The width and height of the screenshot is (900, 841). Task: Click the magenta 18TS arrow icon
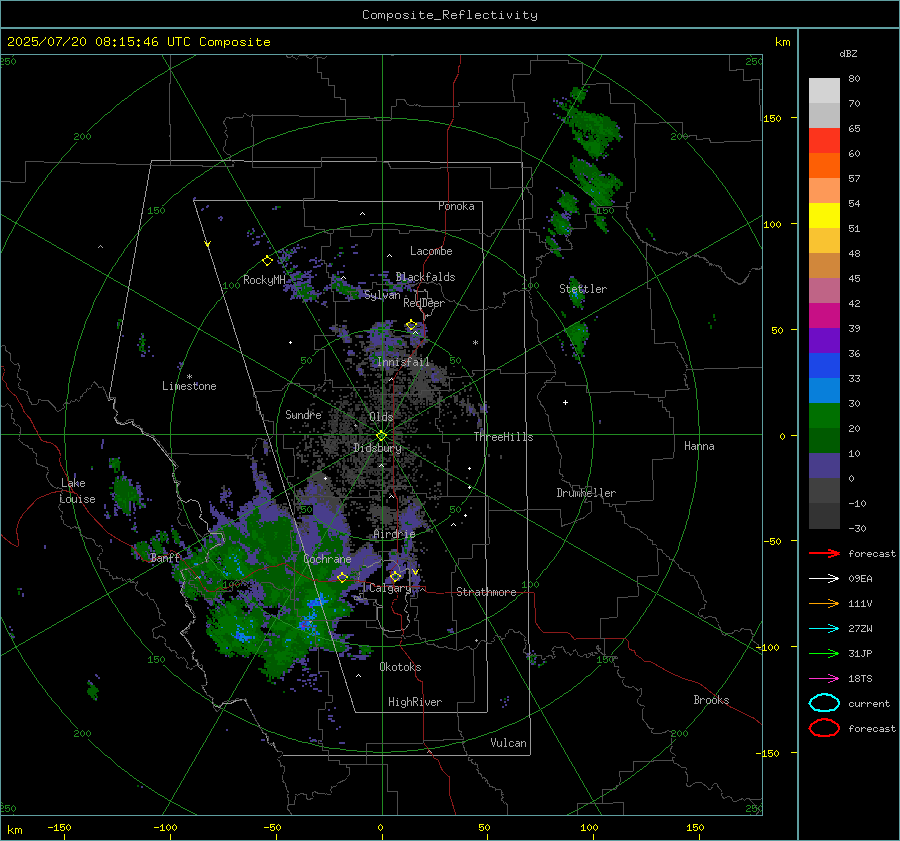824,679
